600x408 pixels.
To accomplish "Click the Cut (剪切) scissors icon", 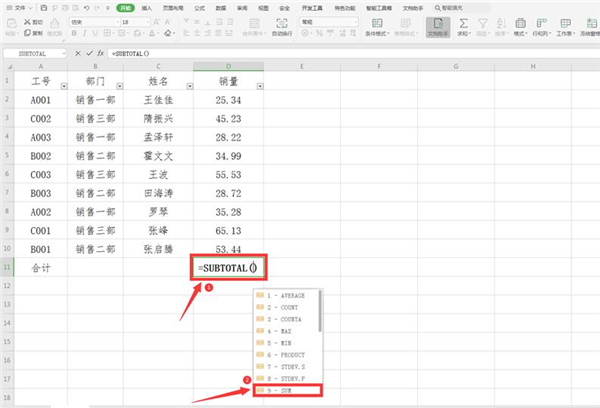I will point(28,22).
